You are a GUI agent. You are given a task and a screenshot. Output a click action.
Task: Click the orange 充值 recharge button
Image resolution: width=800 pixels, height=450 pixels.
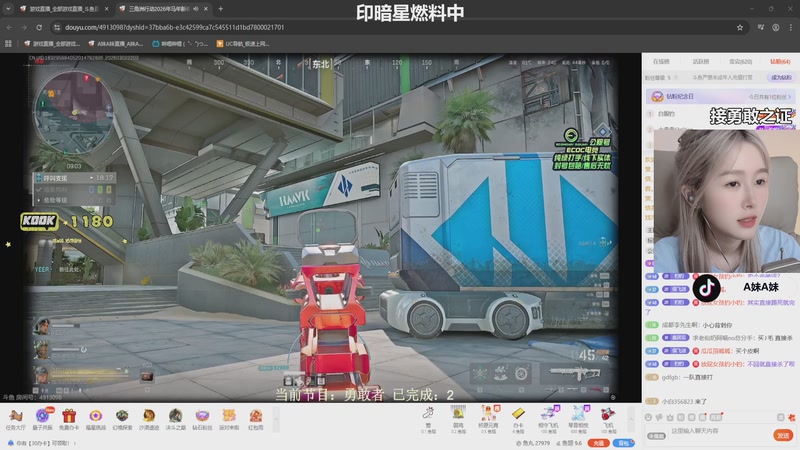598,443
